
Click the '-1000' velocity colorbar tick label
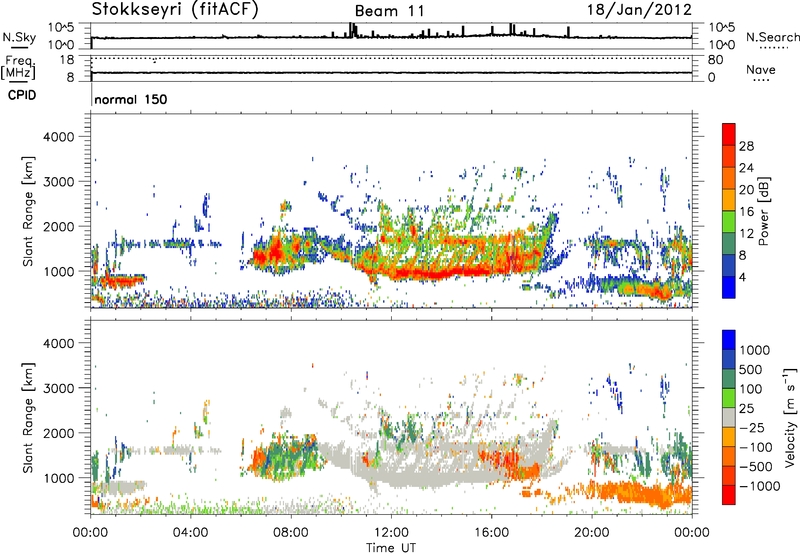(759, 486)
